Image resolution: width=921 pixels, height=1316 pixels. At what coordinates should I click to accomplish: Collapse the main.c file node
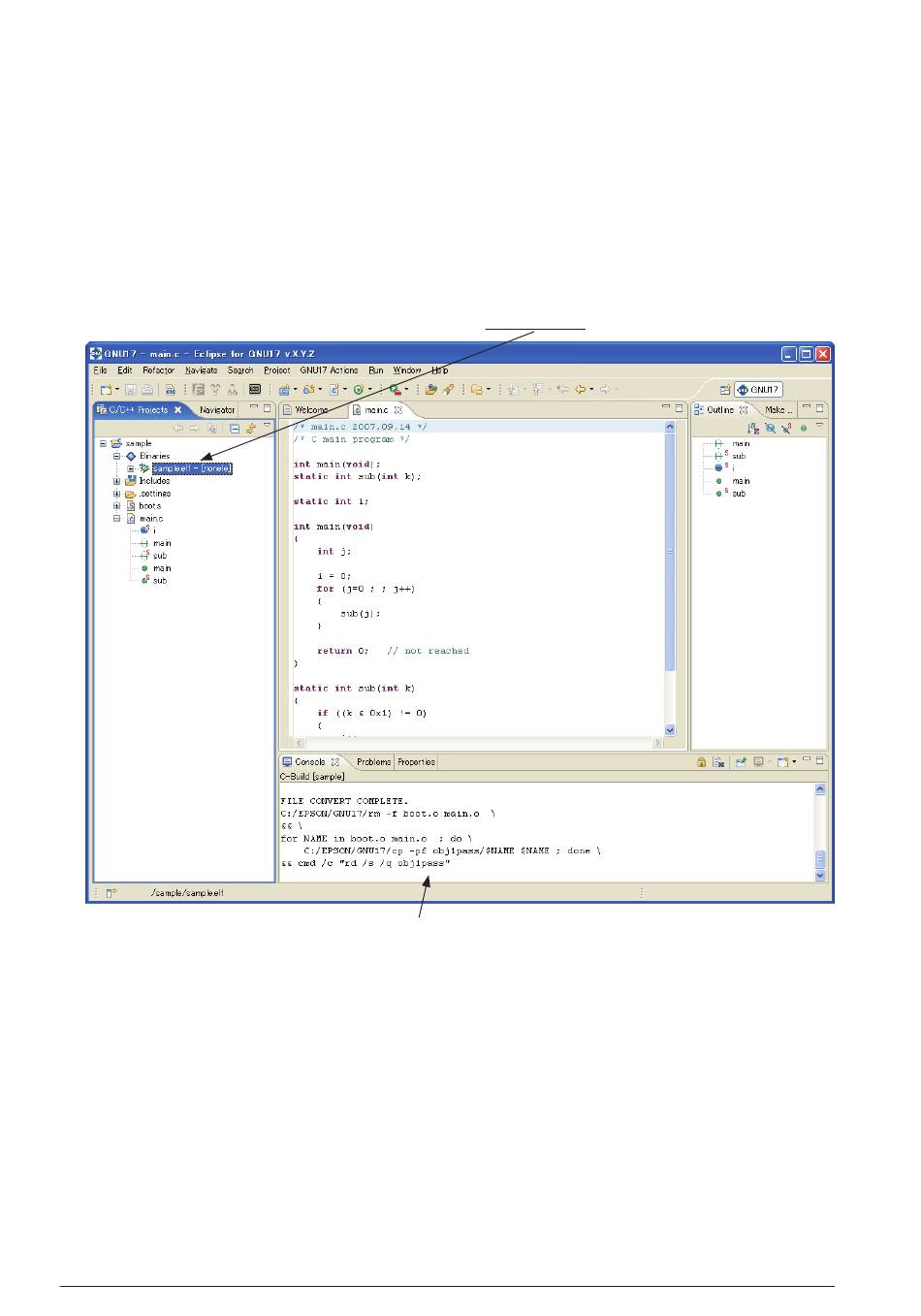click(x=117, y=519)
